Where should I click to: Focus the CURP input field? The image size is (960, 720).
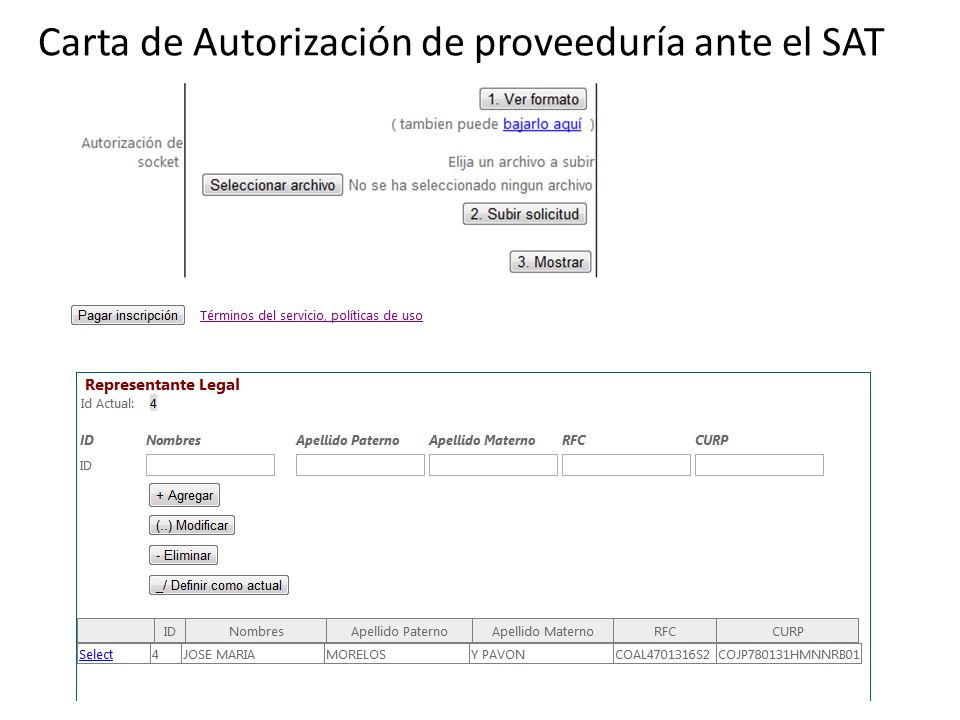759,465
